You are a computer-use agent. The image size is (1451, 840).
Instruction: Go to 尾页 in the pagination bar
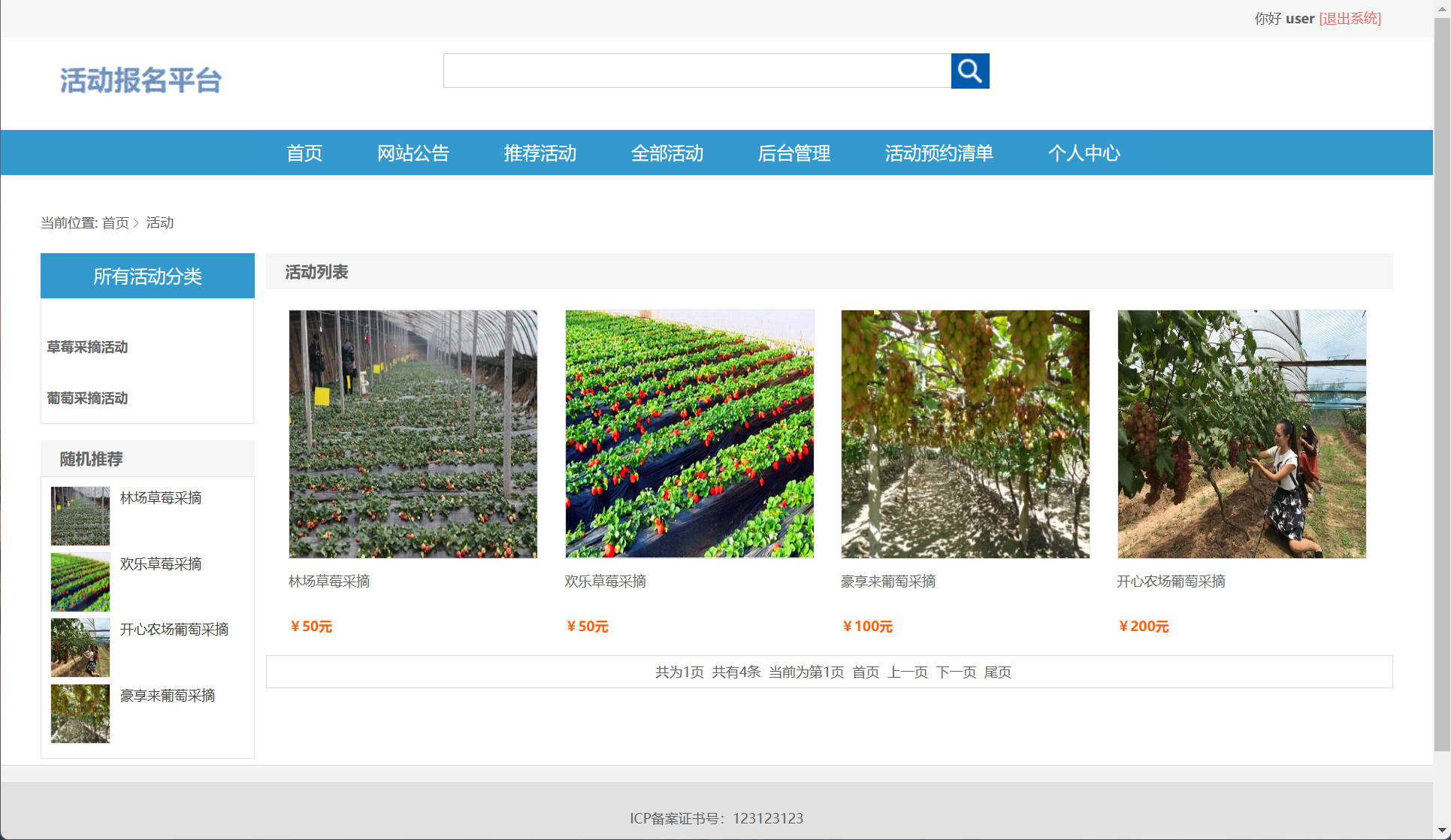(998, 672)
